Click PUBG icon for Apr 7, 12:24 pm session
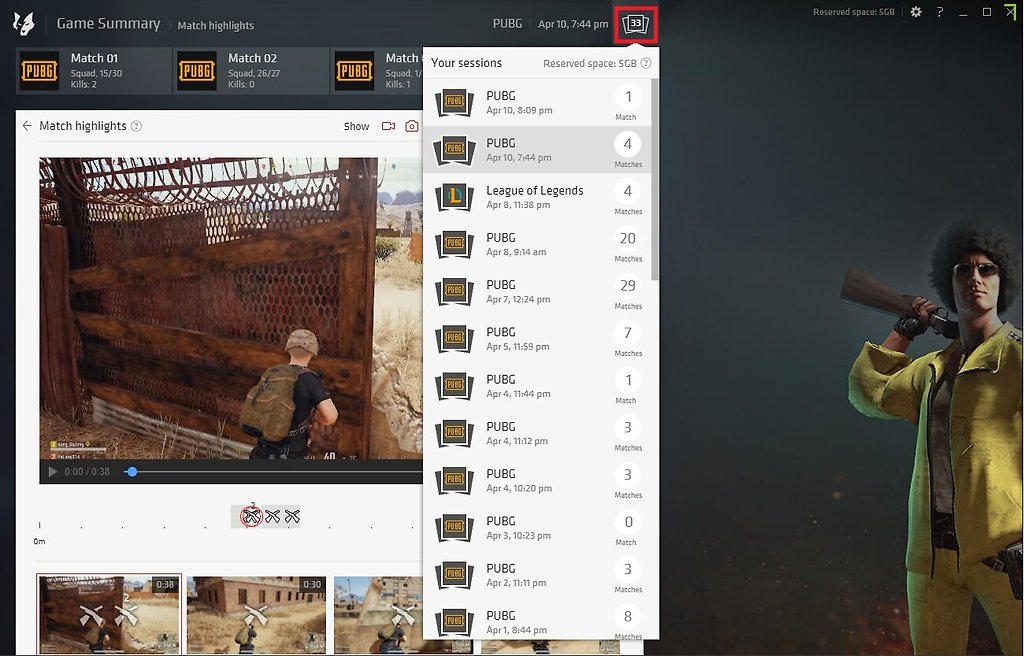This screenshot has width=1024, height=656. click(455, 291)
